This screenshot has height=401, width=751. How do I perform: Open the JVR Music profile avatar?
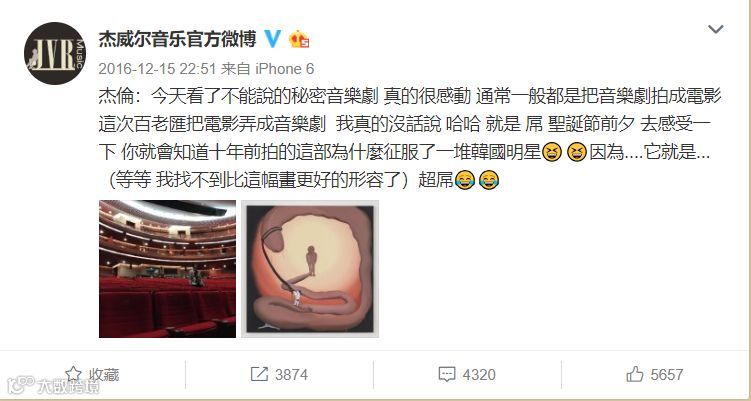[x=55, y=54]
